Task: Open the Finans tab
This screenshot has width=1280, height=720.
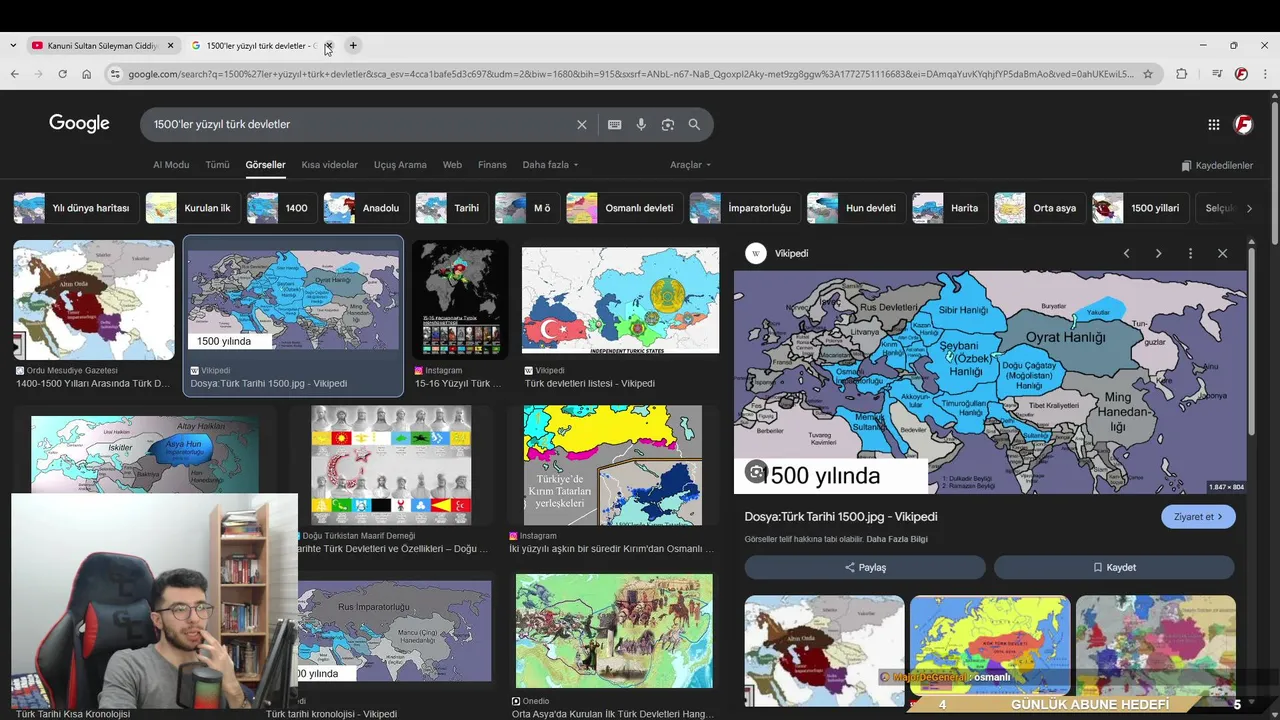Action: tap(492, 165)
